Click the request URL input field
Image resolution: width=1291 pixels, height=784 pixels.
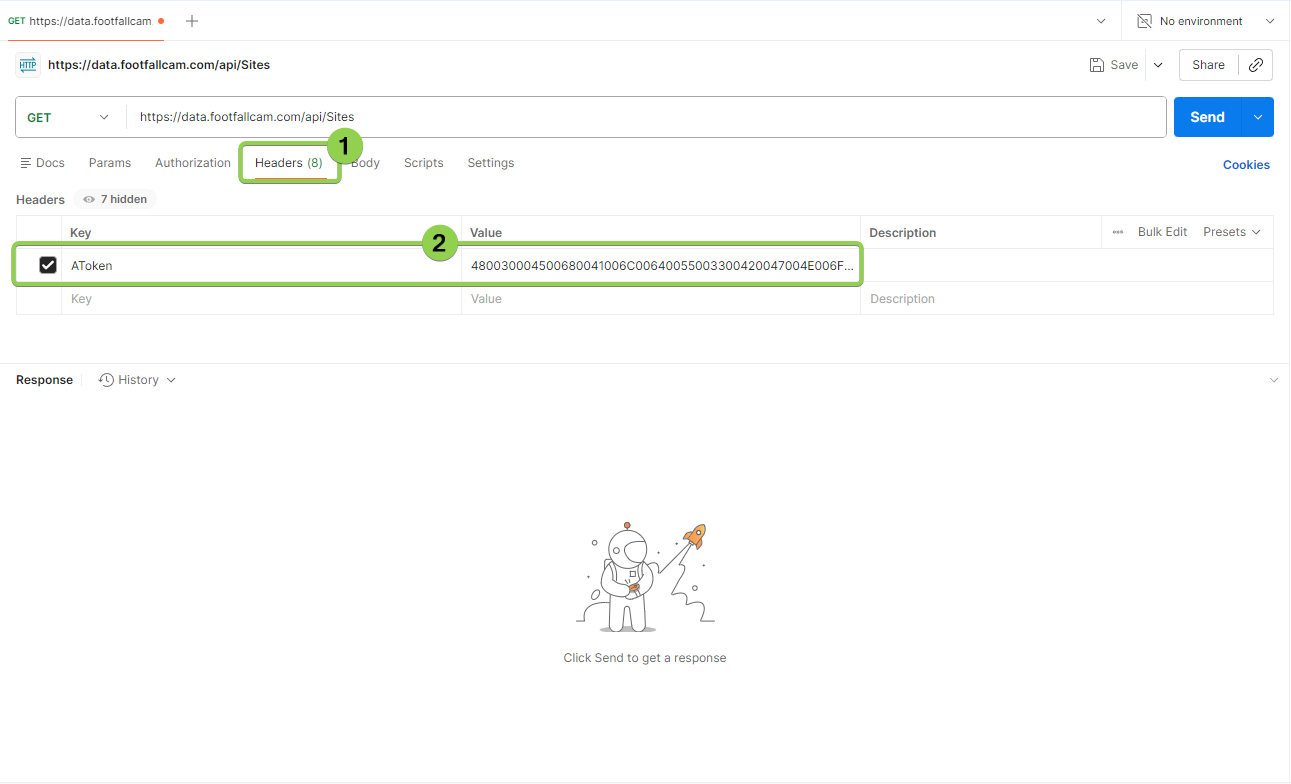640,117
